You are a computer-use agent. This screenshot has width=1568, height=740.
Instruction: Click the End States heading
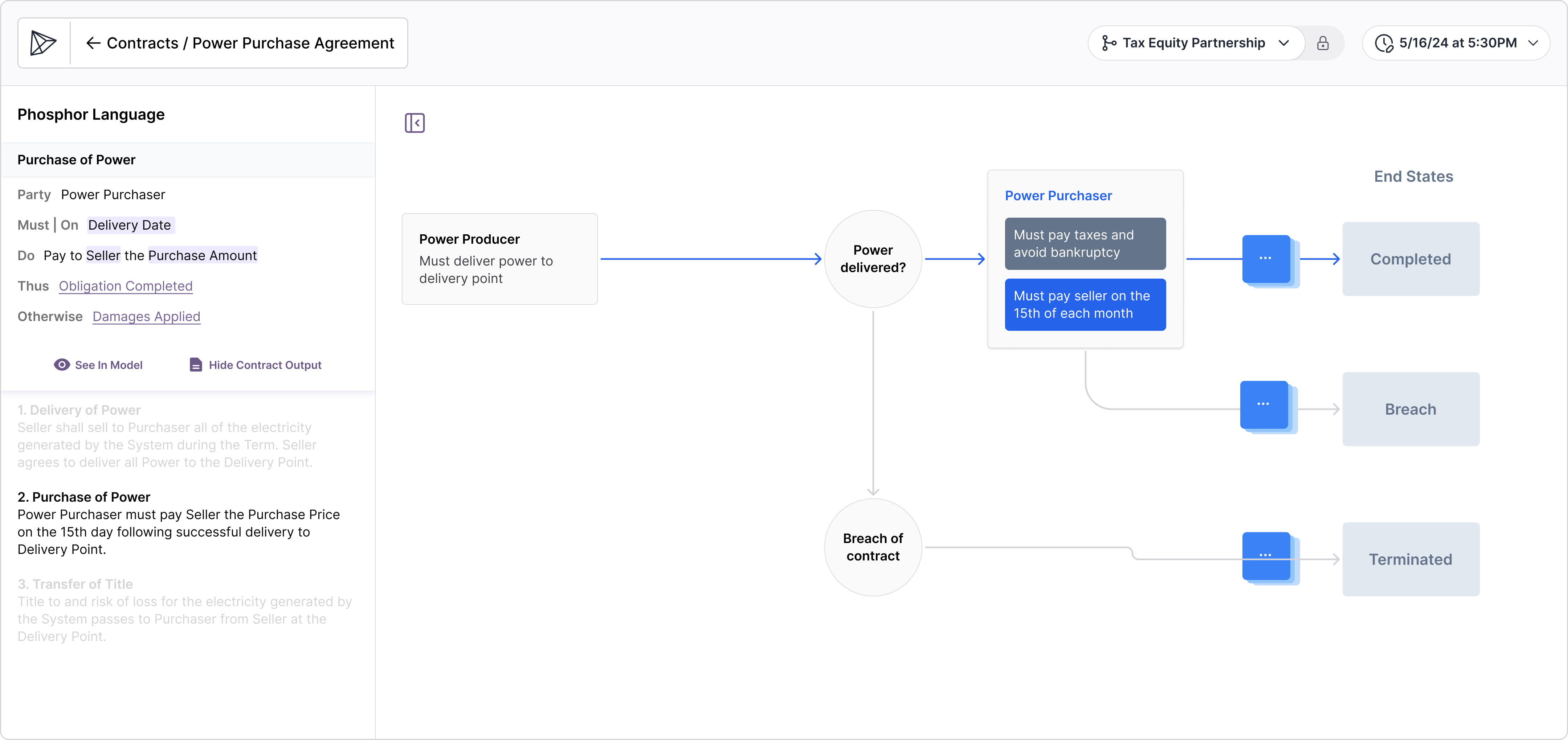pos(1413,177)
